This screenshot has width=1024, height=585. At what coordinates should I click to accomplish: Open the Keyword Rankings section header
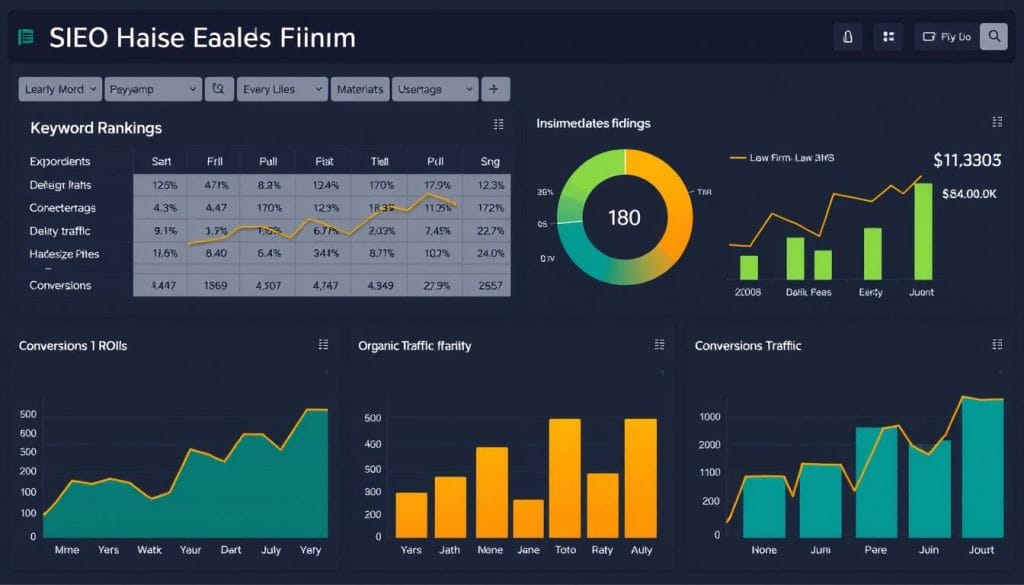pyautogui.click(x=95, y=128)
